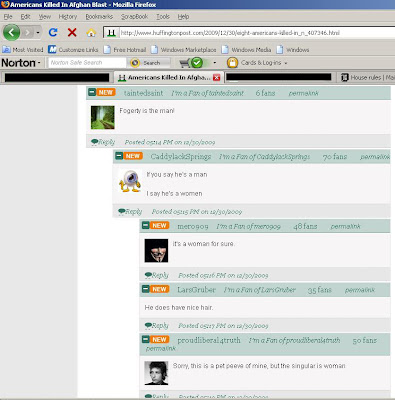Collapse the LarsGruber comment

click(145, 289)
